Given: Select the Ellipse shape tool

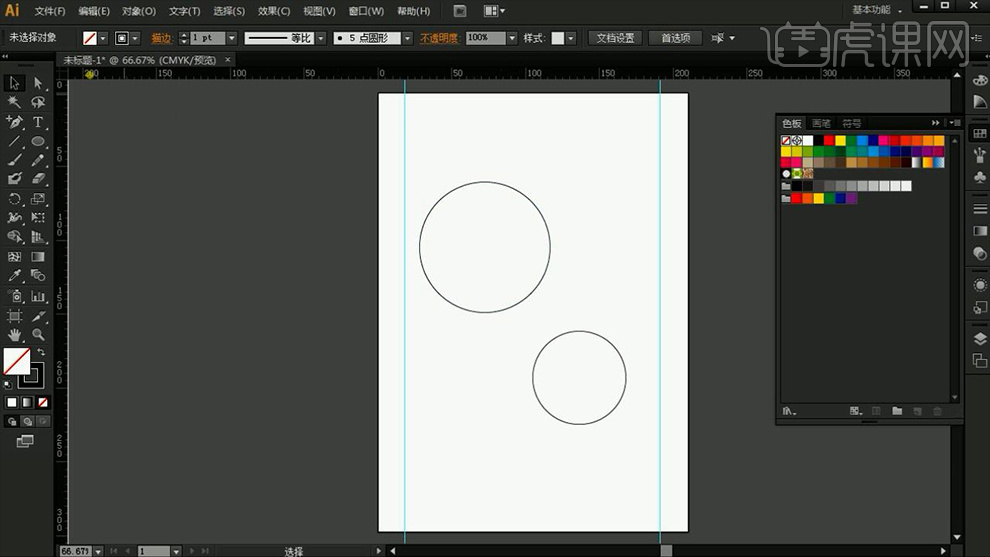Looking at the screenshot, I should tap(38, 141).
